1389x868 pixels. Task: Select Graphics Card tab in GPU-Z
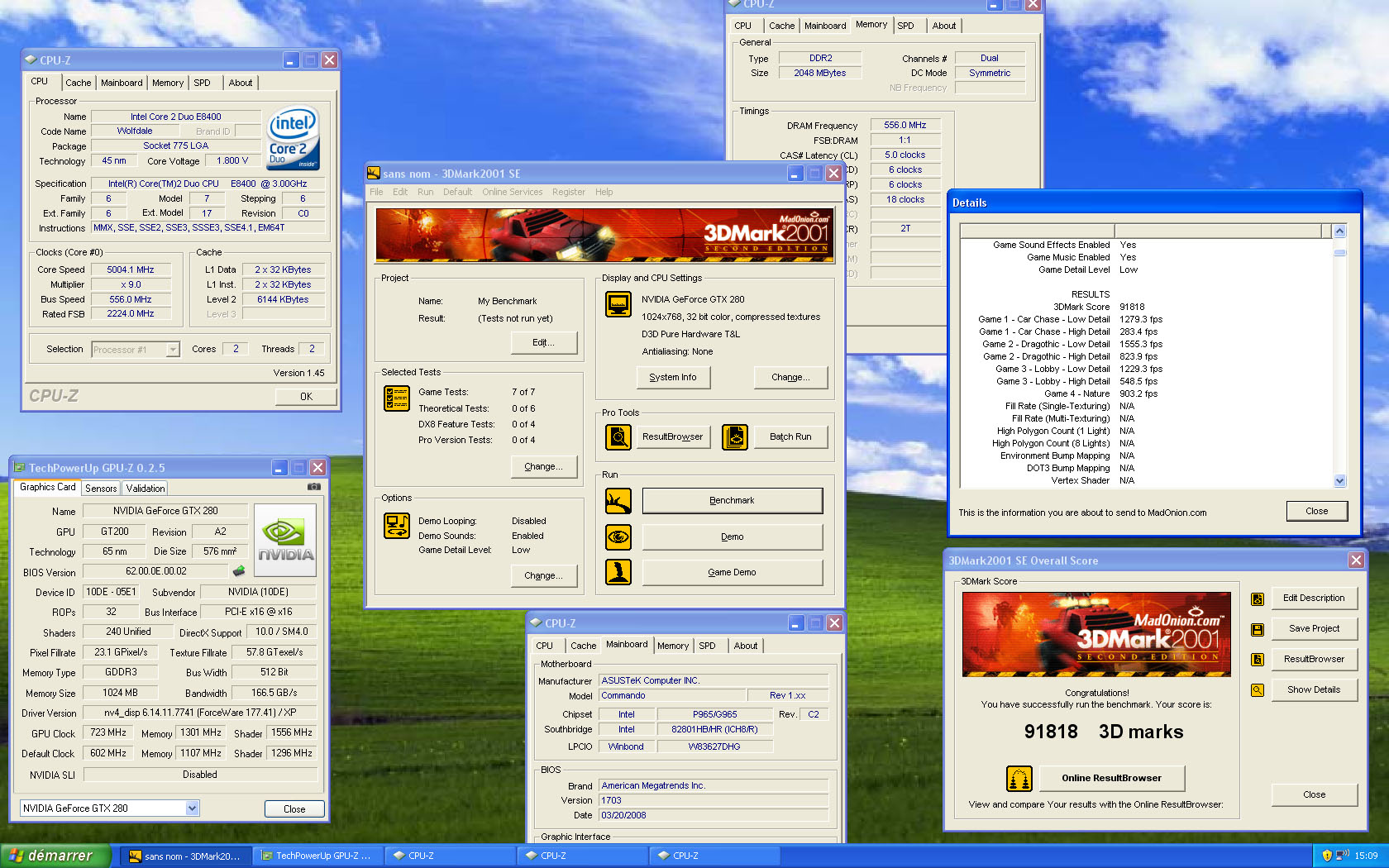click(x=48, y=488)
